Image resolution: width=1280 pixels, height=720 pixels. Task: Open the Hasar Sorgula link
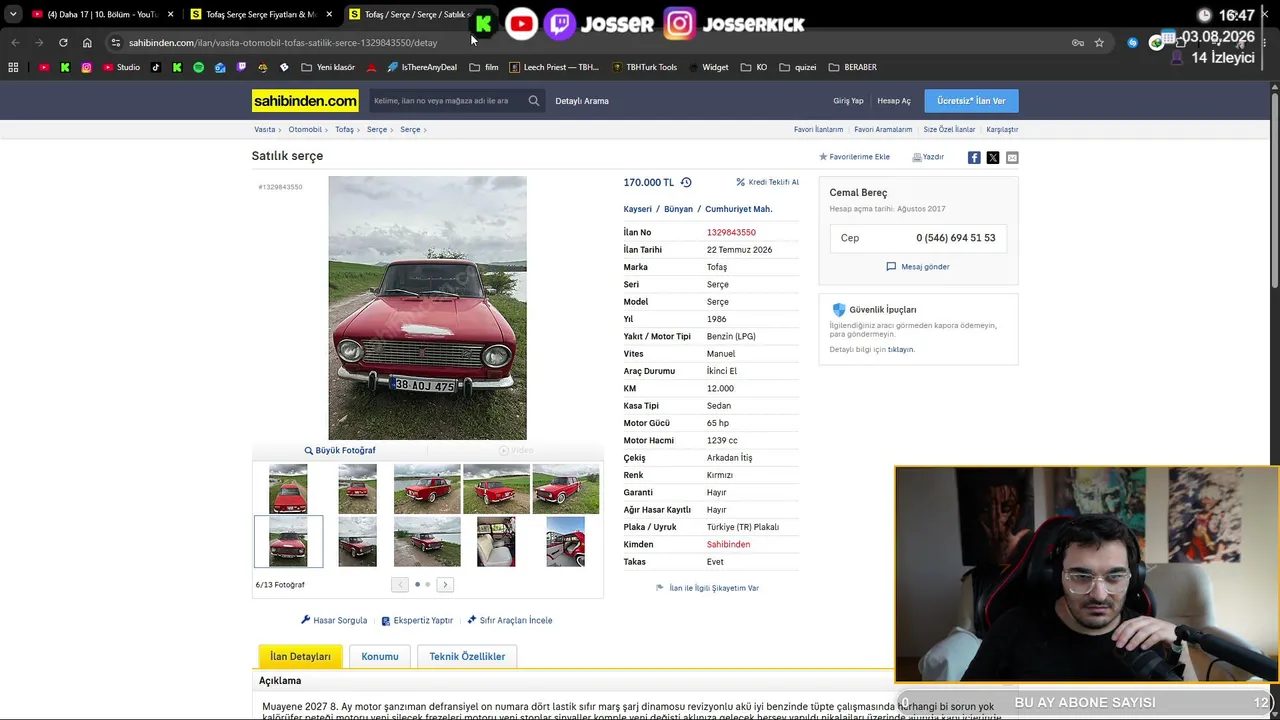pos(334,620)
